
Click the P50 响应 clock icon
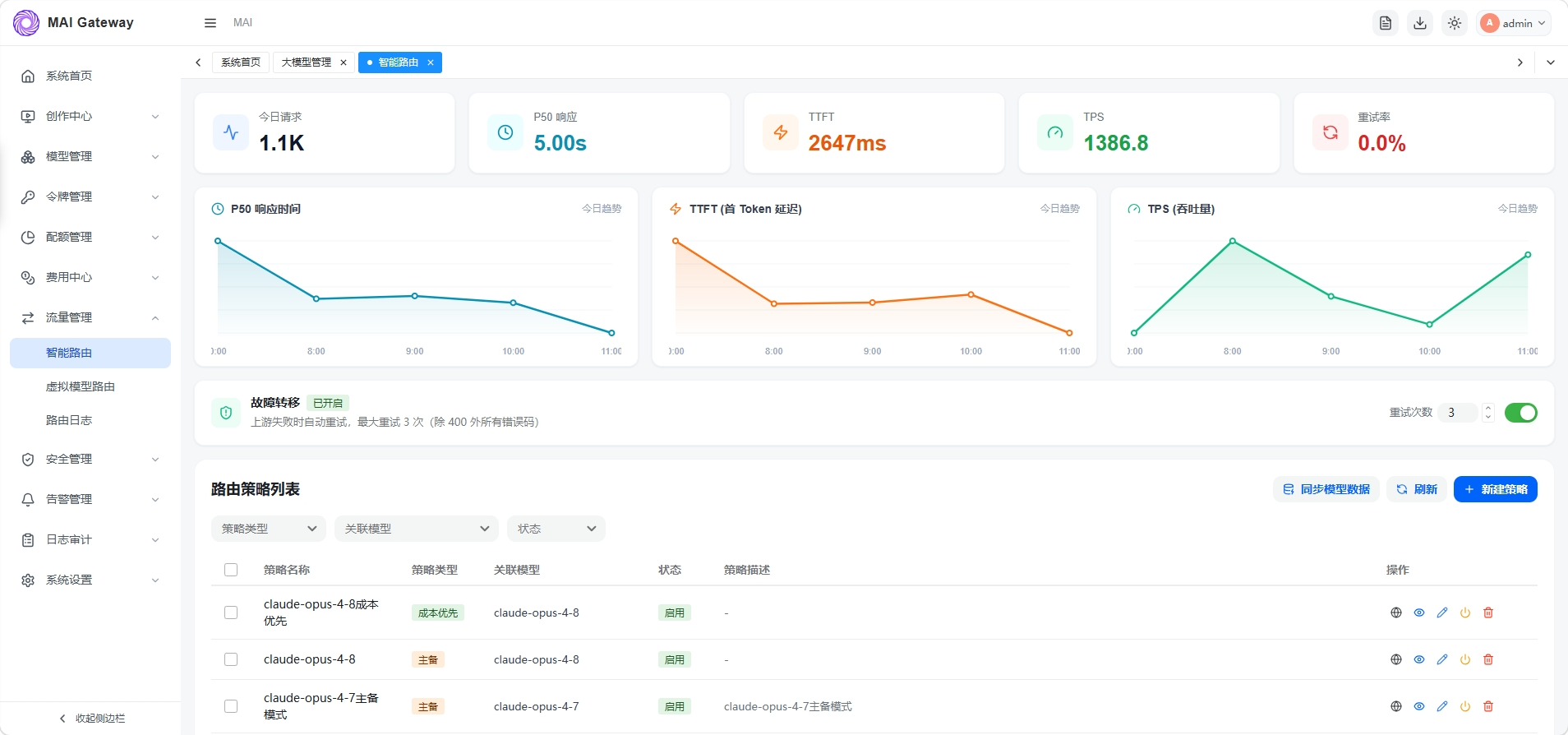(x=505, y=132)
